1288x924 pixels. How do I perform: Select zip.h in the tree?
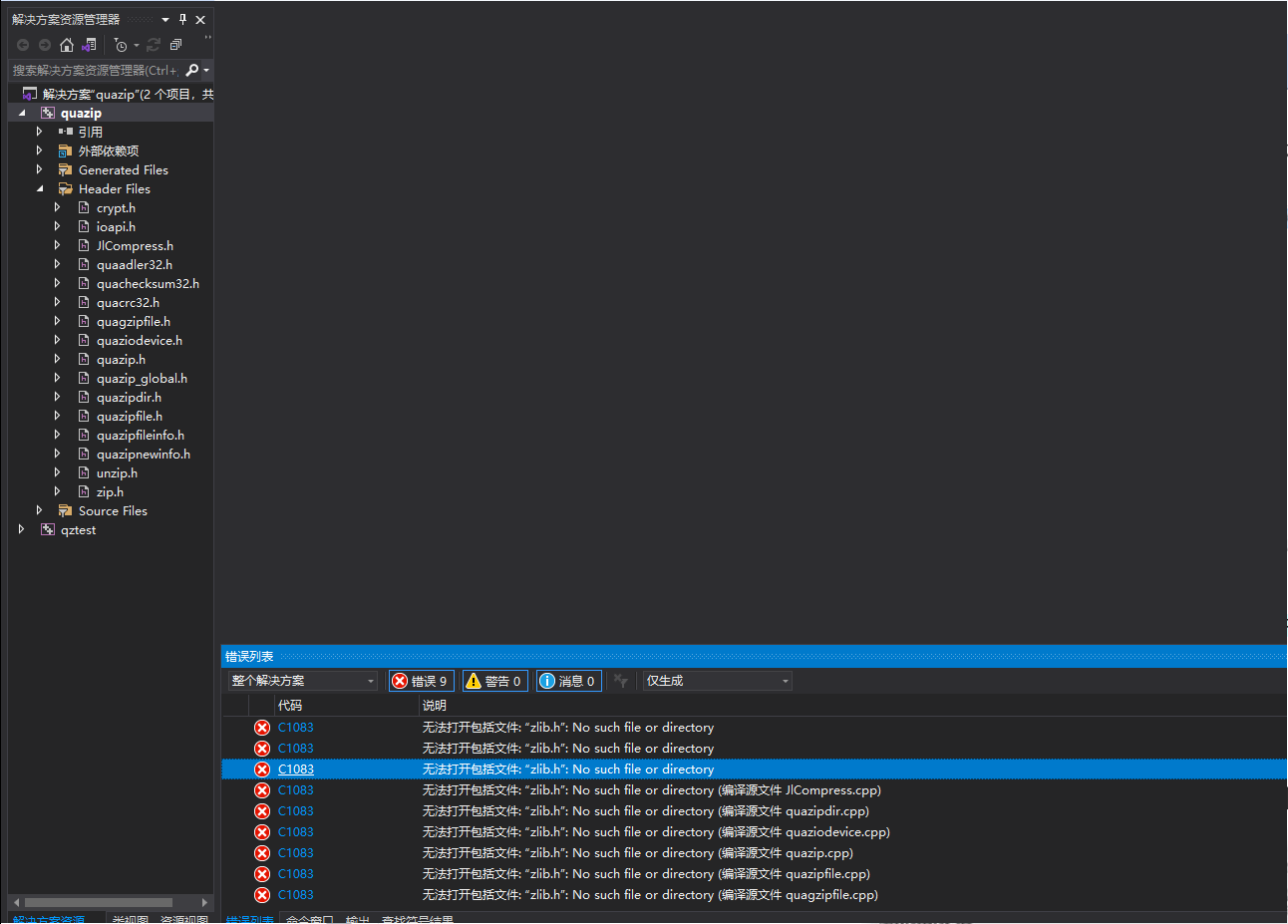click(x=110, y=491)
